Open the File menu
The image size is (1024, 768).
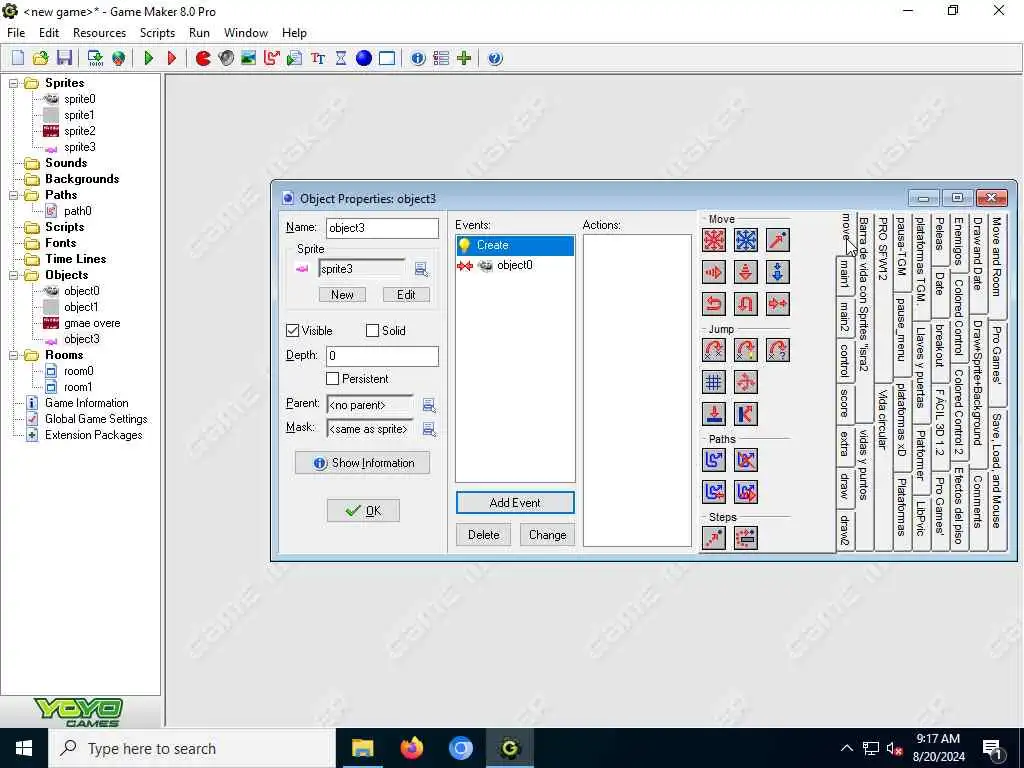[16, 33]
